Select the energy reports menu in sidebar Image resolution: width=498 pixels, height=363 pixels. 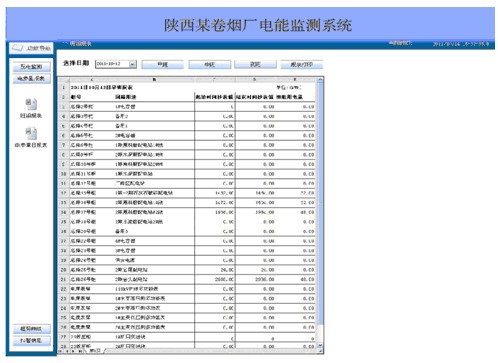coord(32,79)
